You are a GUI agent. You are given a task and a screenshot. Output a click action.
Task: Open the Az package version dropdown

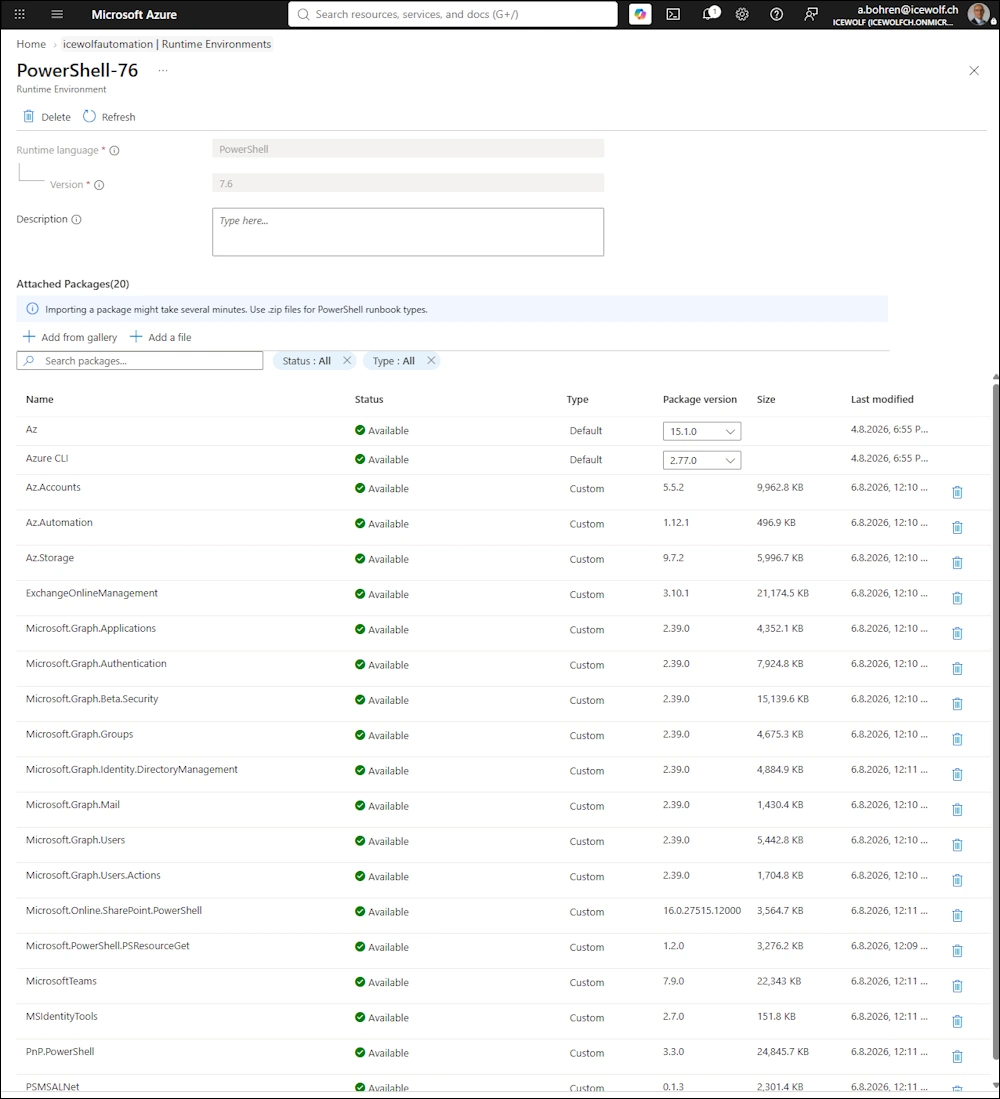pos(701,431)
